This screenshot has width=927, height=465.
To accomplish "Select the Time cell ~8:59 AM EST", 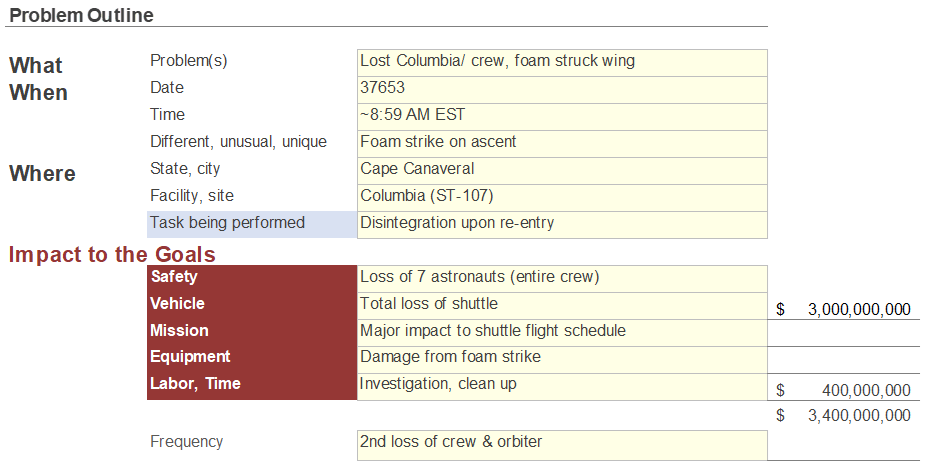I will 562,117.
